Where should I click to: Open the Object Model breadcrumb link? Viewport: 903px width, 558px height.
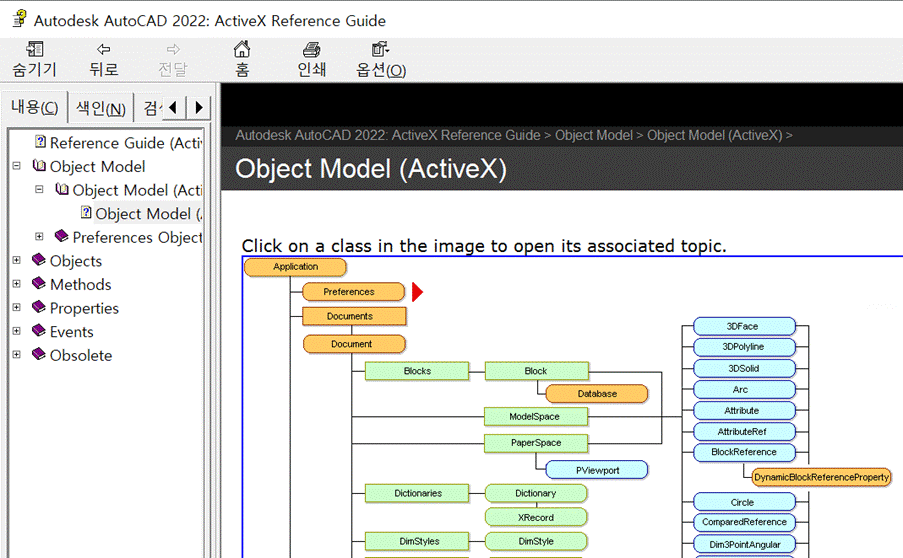click(x=594, y=135)
